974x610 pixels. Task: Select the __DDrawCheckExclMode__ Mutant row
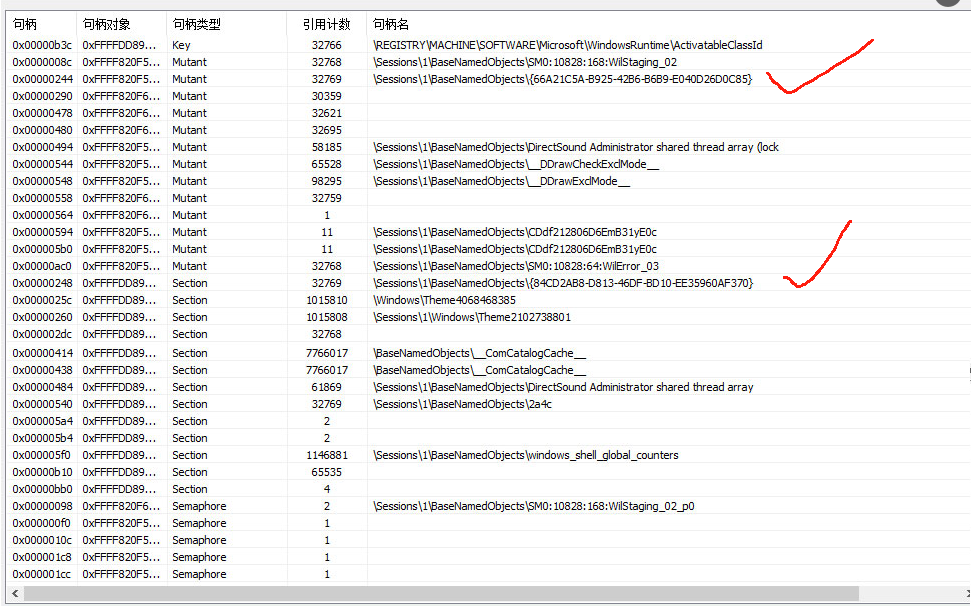516,164
